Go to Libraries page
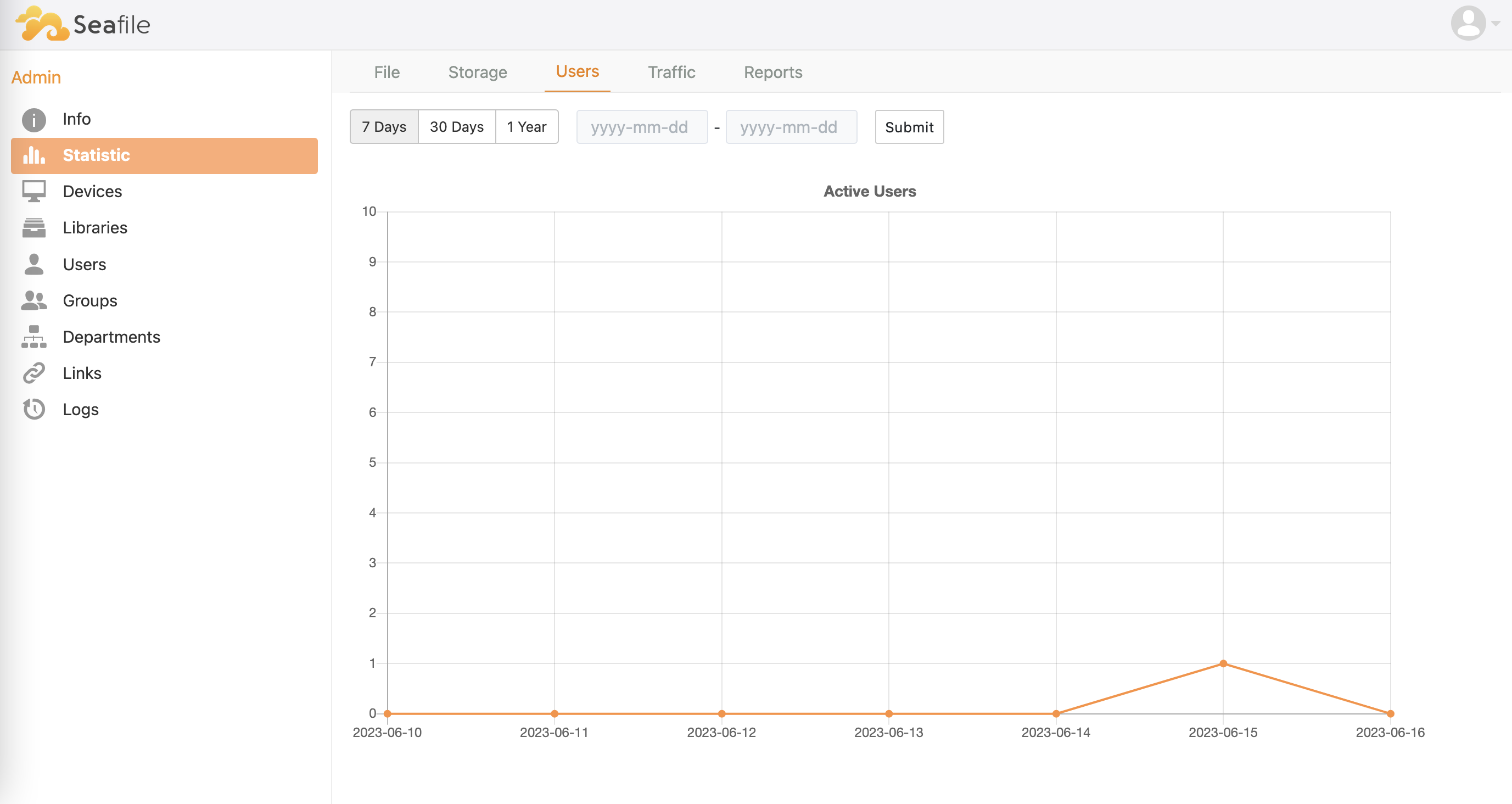The height and width of the screenshot is (804, 1512). pos(164,228)
